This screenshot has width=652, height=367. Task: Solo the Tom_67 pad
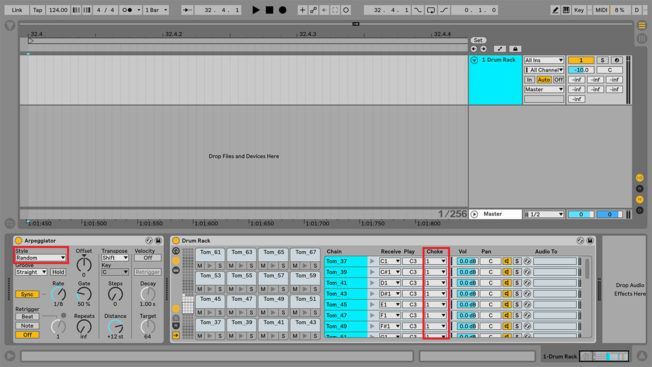tap(316, 265)
